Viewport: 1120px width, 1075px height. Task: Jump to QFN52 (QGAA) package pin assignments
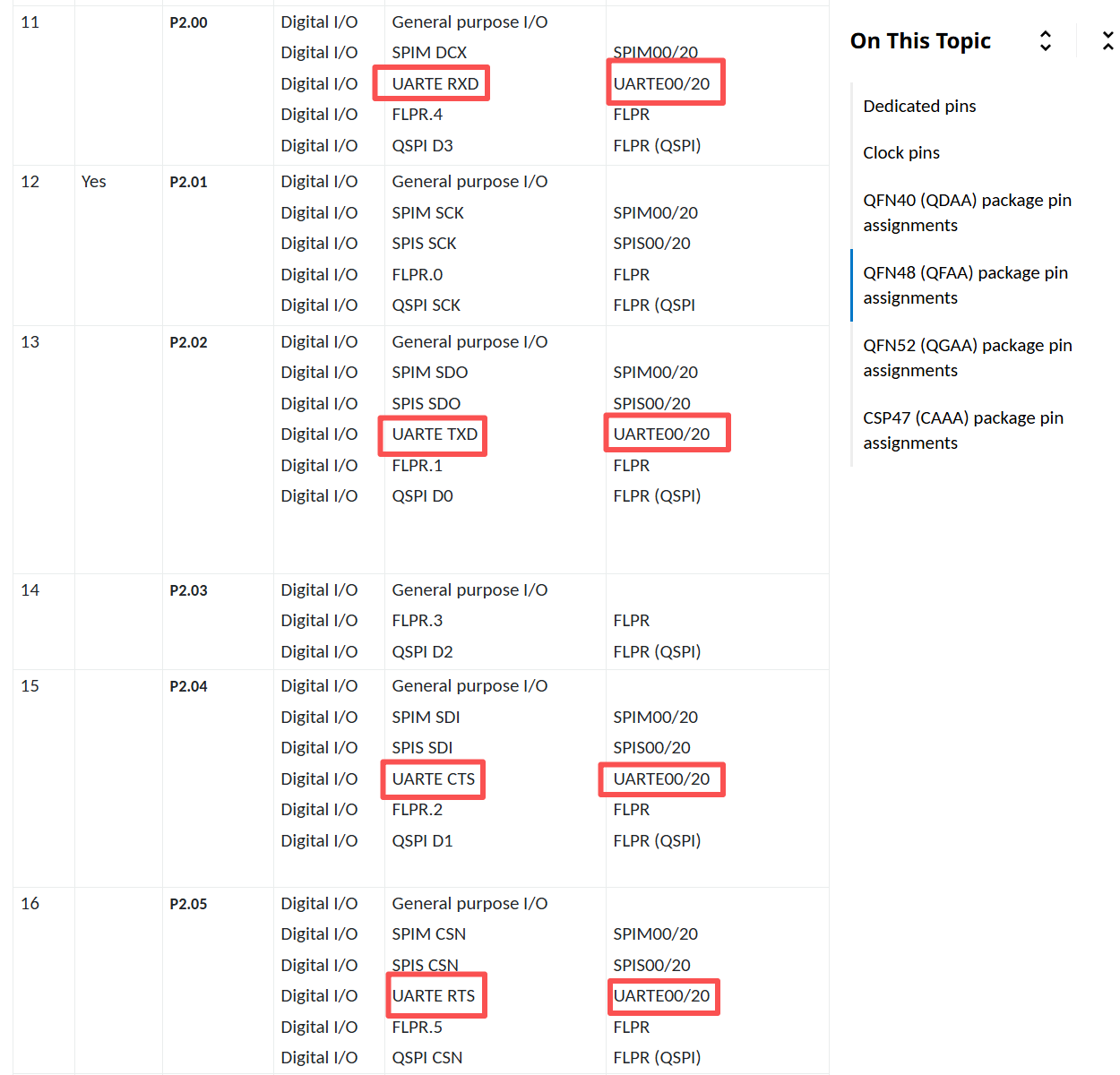(x=967, y=357)
